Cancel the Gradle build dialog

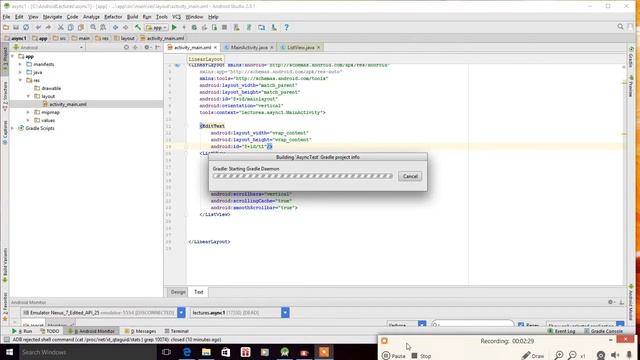(x=410, y=176)
